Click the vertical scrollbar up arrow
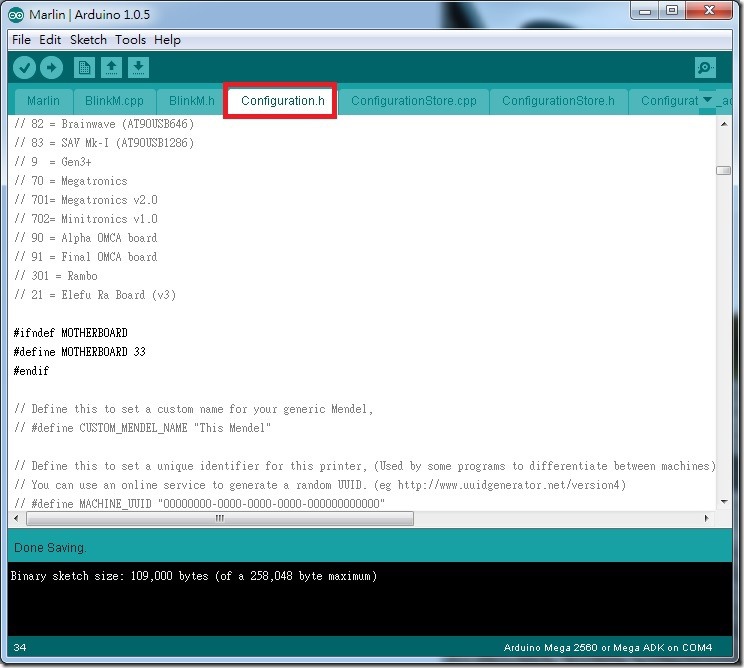This screenshot has width=744, height=668. click(724, 124)
